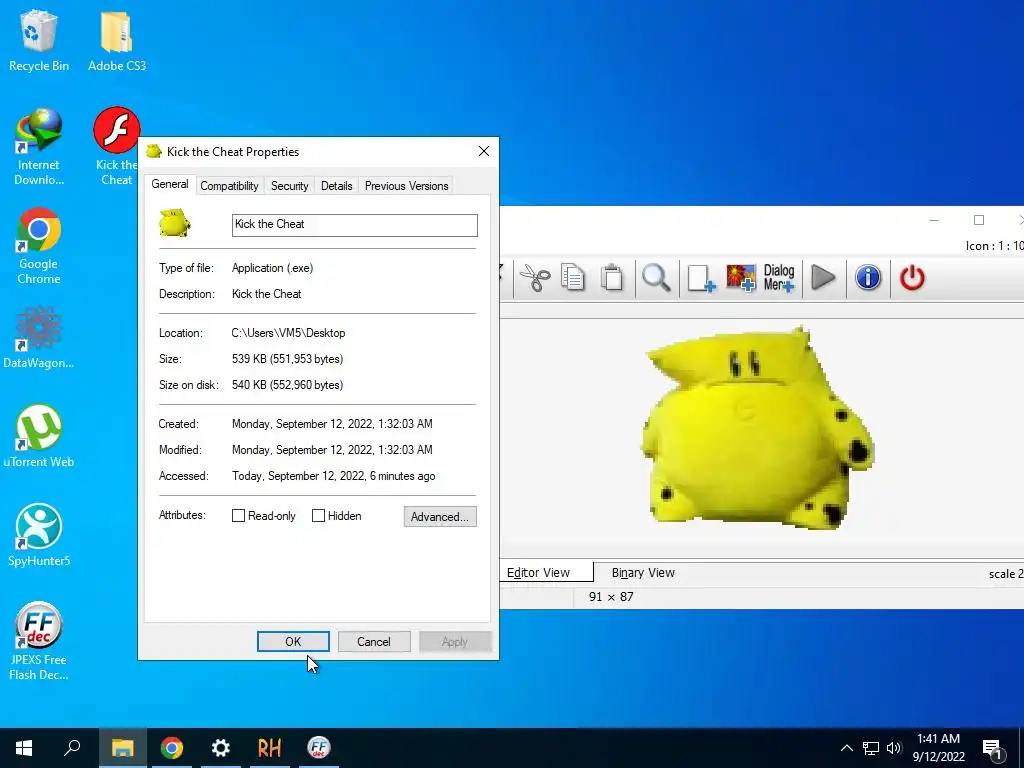Open Google Chrome desktop shortcut
The image size is (1024, 768).
tap(39, 246)
